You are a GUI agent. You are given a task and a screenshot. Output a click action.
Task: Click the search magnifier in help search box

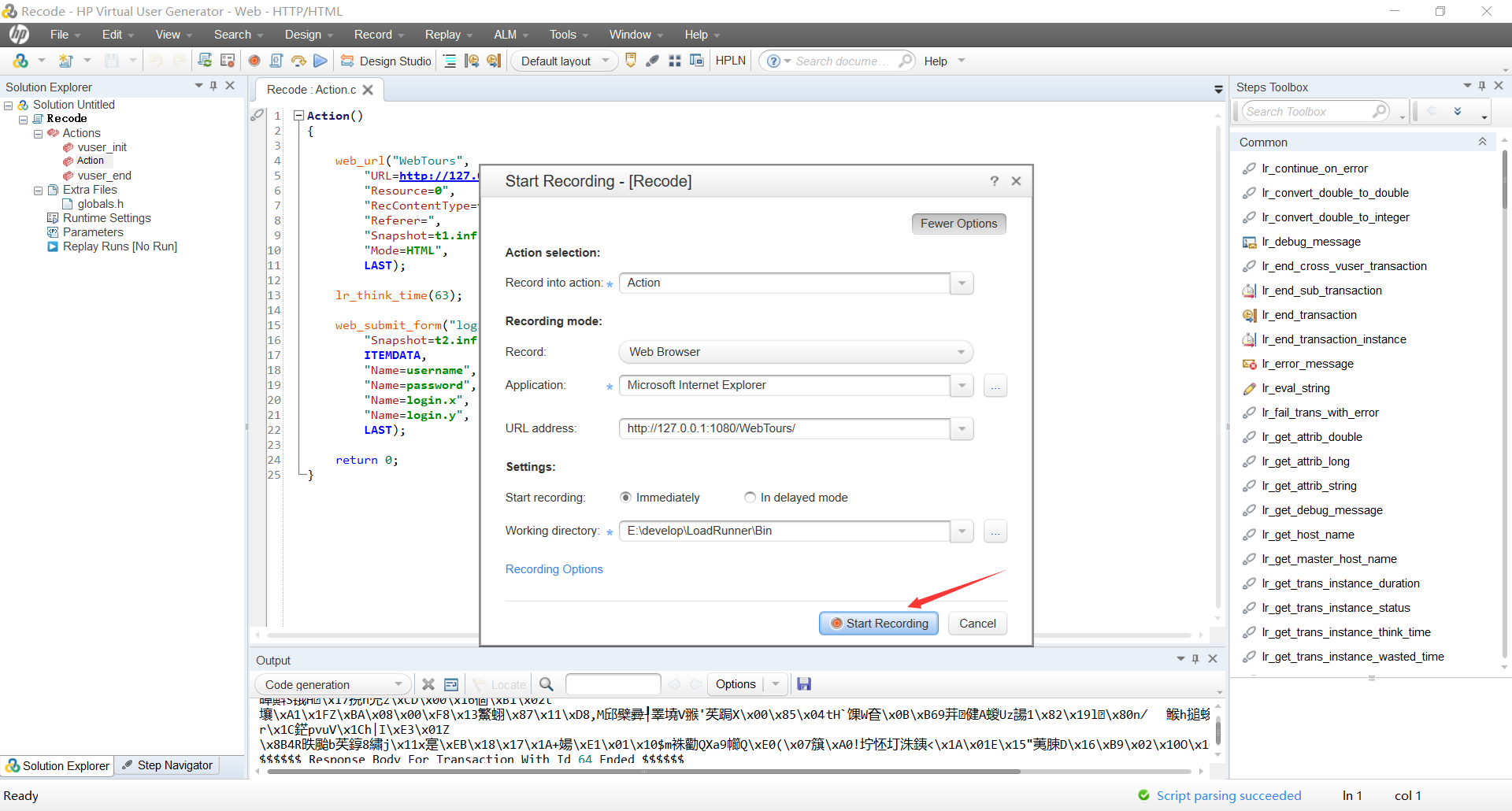906,61
